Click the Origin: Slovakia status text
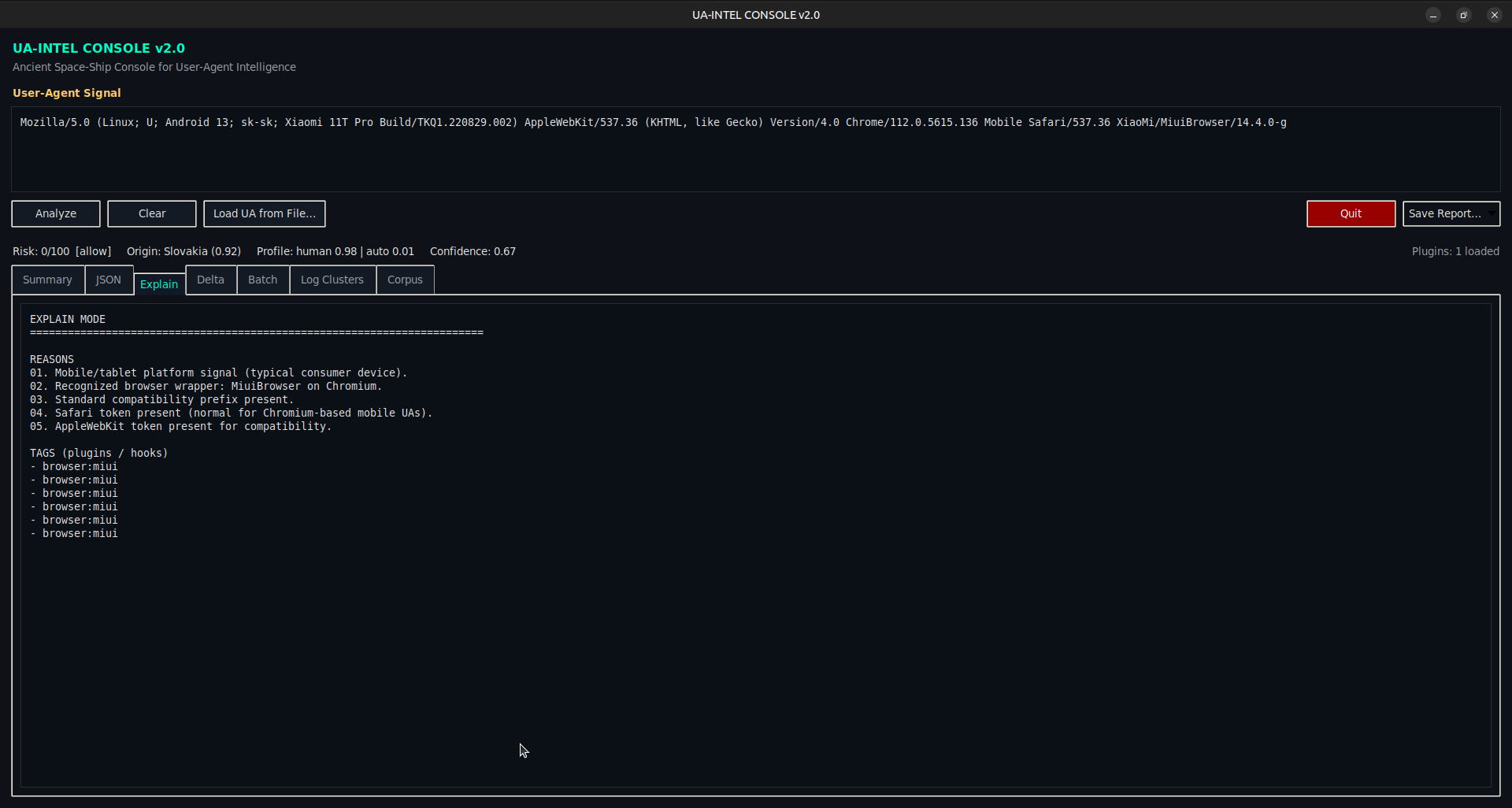 (183, 251)
